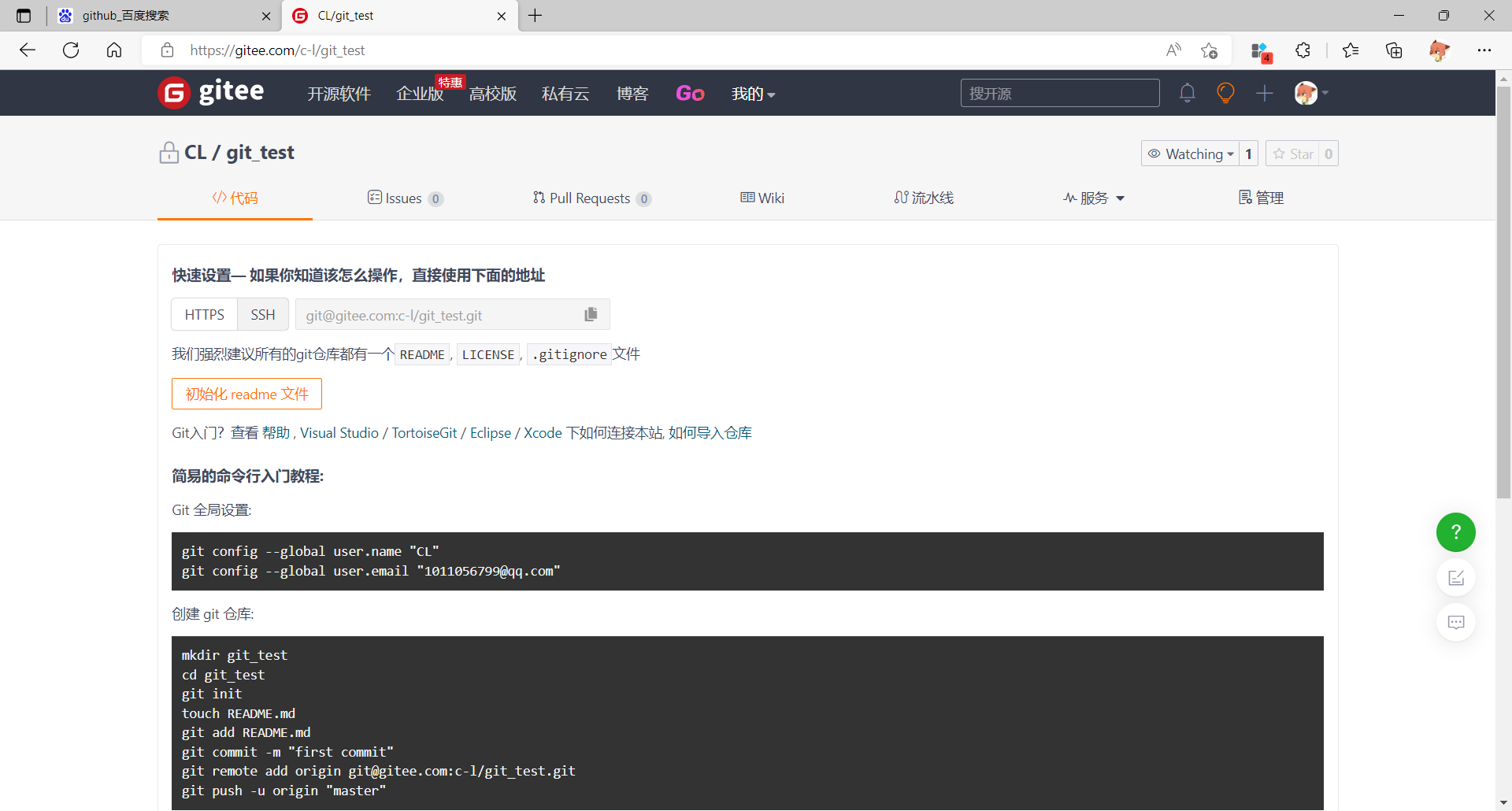
Task: Open 博客 in navigation
Action: pyautogui.click(x=632, y=94)
